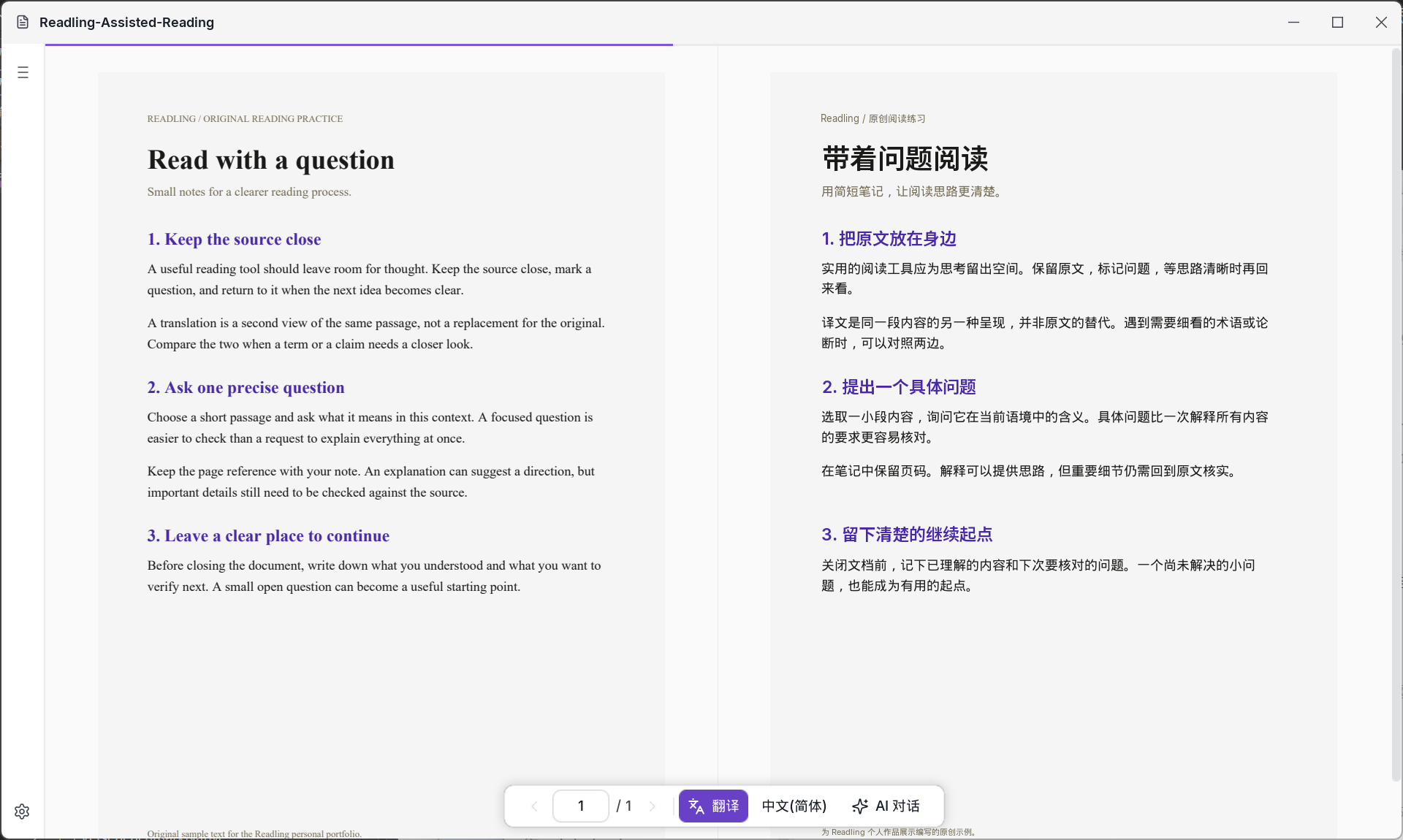Click paragraph starting "Choose a short passage"
The height and width of the screenshot is (840, 1403).
tap(370, 428)
